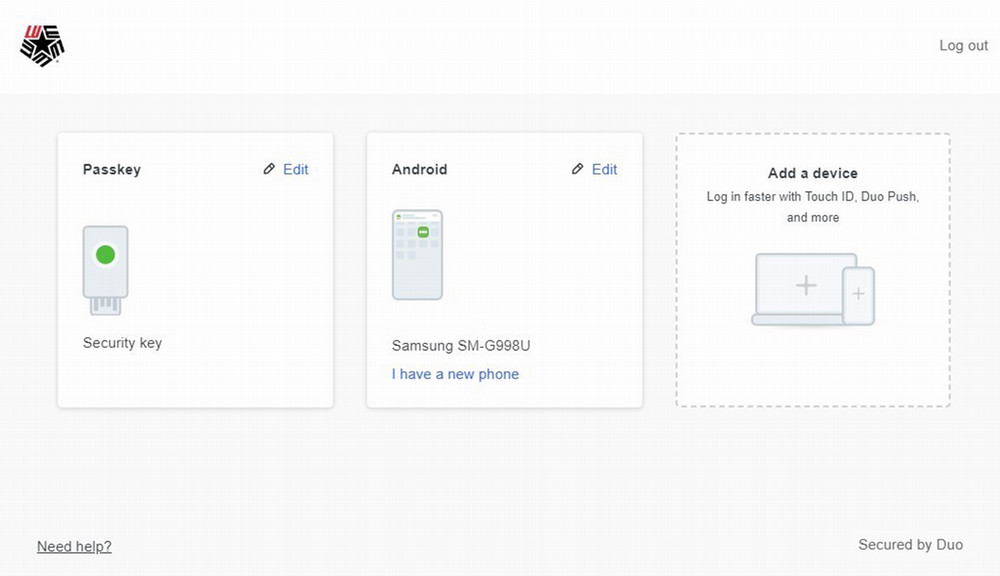1000x576 pixels.
Task: Open the Edit link for Android
Action: pyautogui.click(x=604, y=170)
